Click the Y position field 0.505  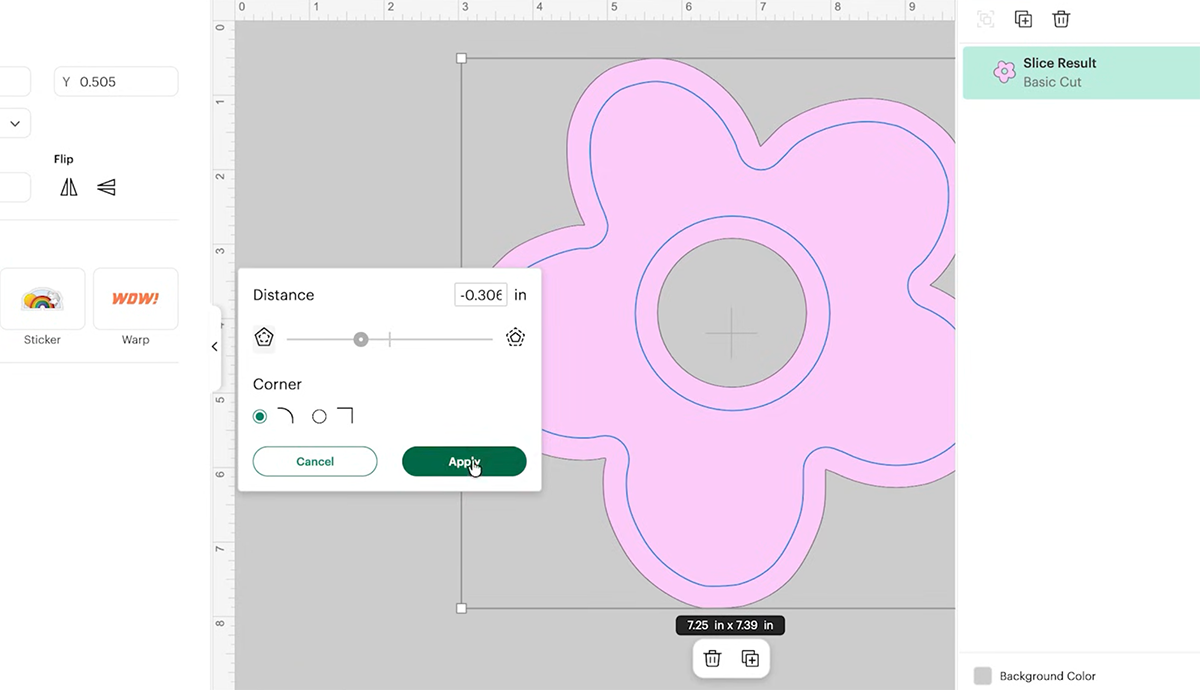coord(116,82)
